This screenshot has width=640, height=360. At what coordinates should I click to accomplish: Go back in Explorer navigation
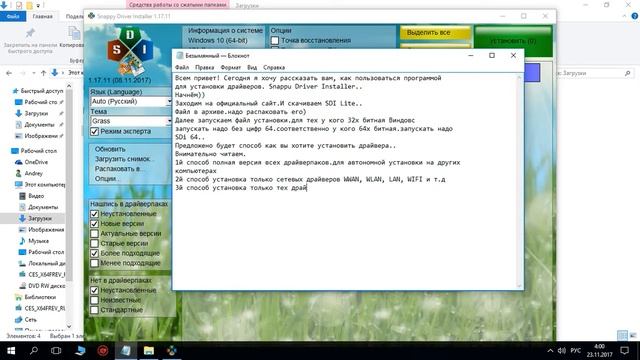pyautogui.click(x=9, y=73)
